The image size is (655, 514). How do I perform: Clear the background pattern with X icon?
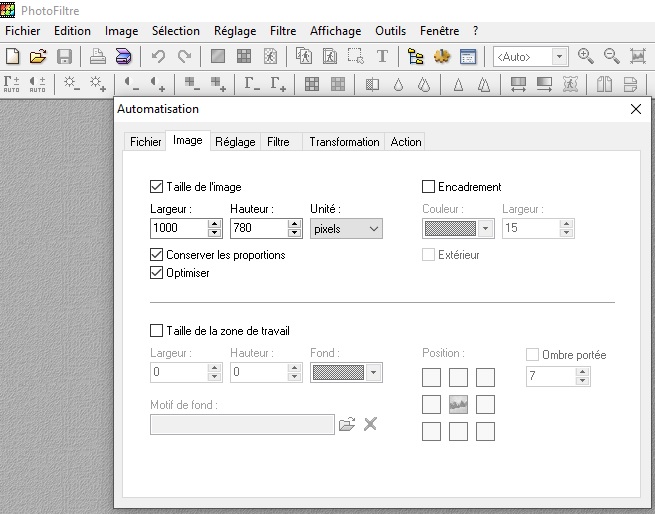coord(370,424)
